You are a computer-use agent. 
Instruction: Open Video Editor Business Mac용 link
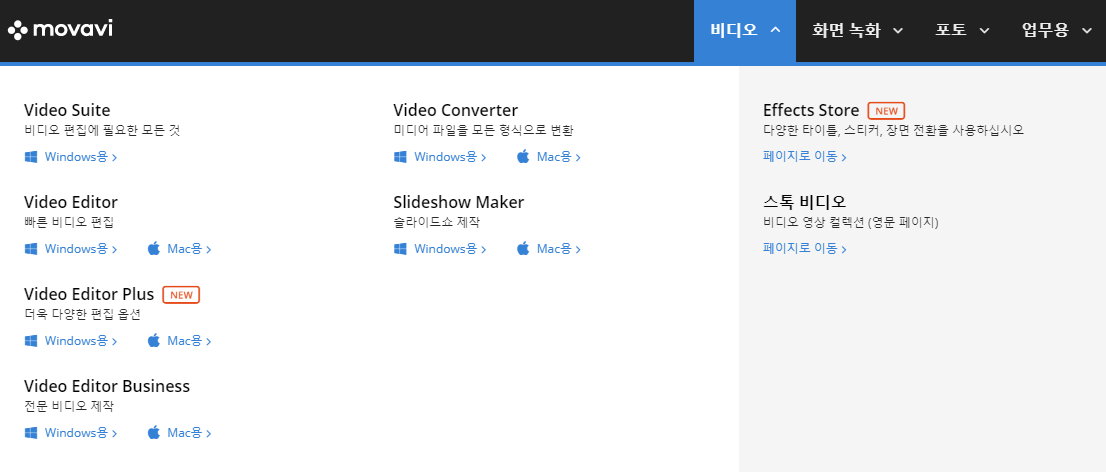coord(189,432)
